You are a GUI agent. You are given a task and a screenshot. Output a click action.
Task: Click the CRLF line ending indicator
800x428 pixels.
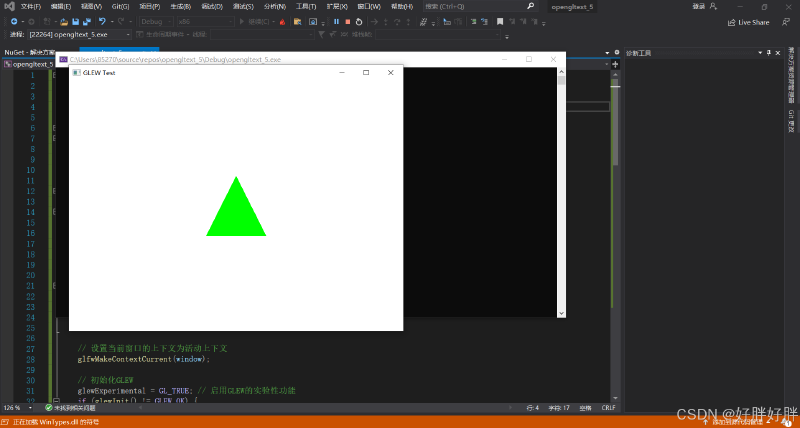(x=608, y=408)
